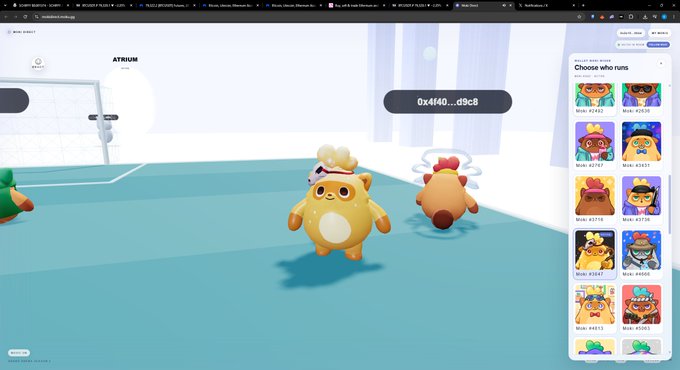680x370 pixels.
Task: Click the Music On button
Action: [x=19, y=353]
